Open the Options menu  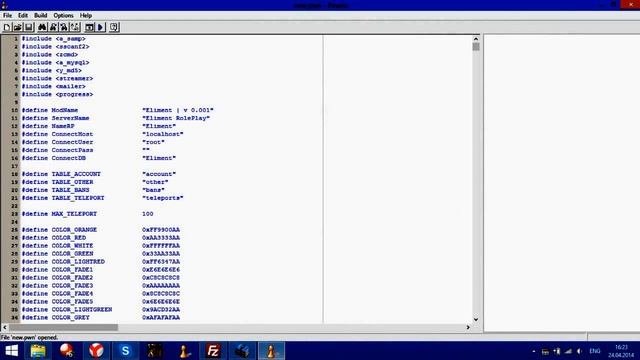pyautogui.click(x=63, y=16)
